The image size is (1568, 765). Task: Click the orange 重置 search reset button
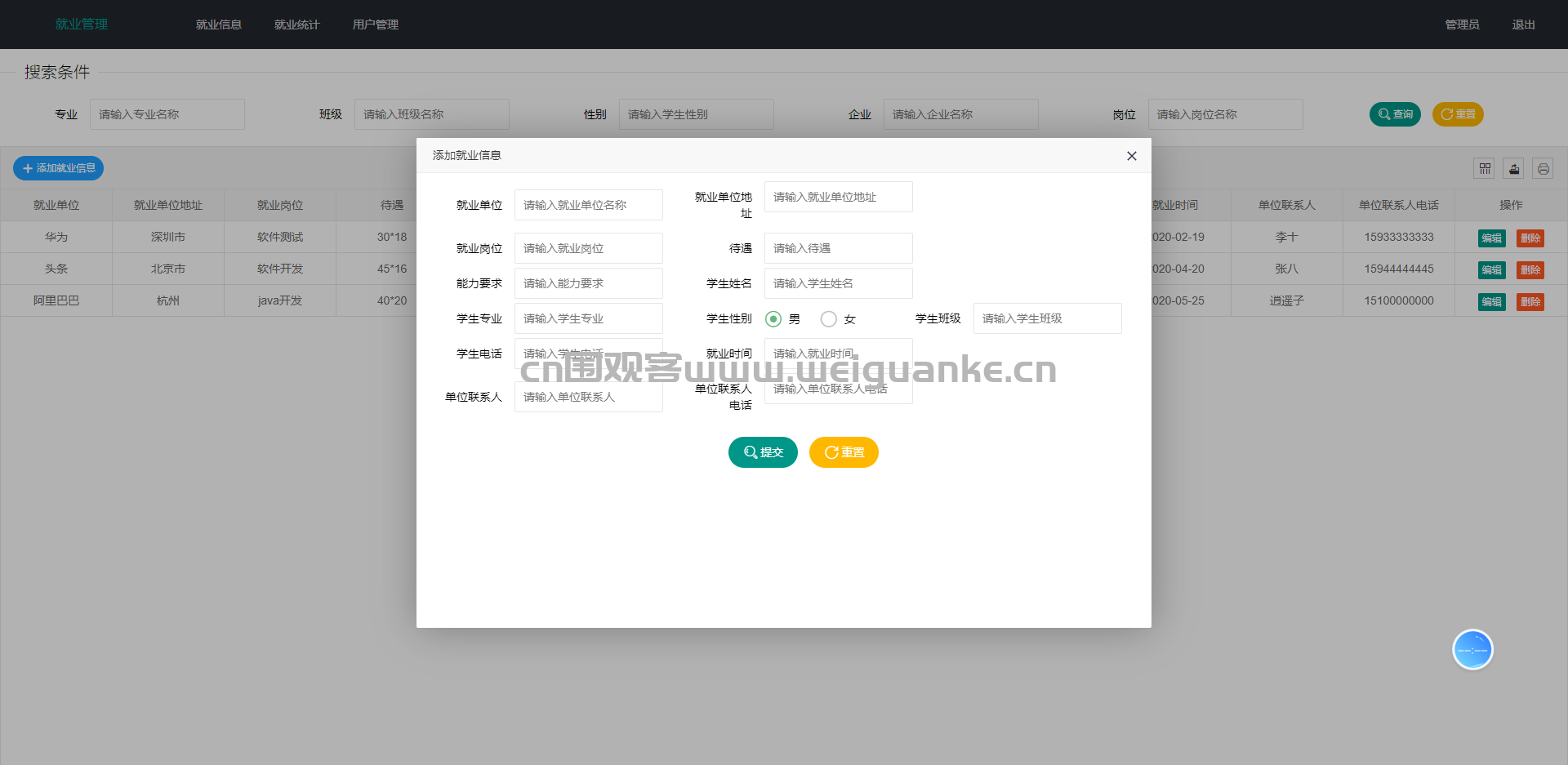click(x=1458, y=114)
